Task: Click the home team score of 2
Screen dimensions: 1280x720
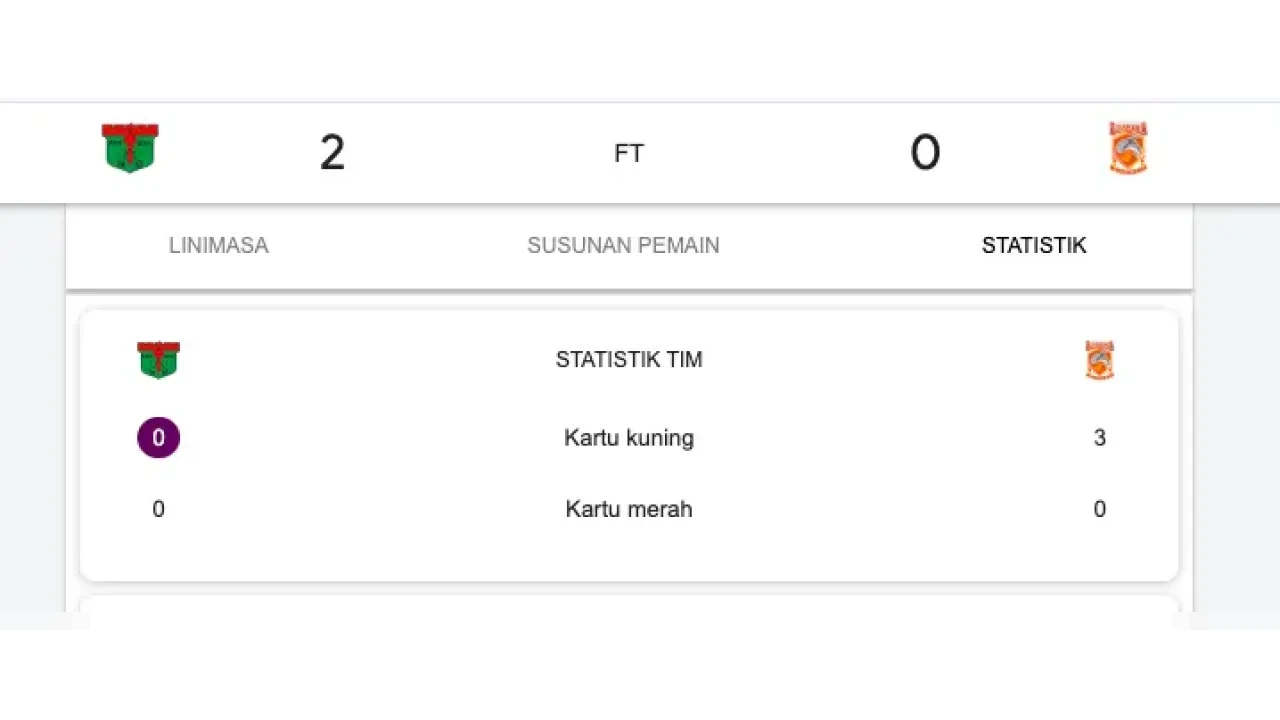Action: coord(332,152)
